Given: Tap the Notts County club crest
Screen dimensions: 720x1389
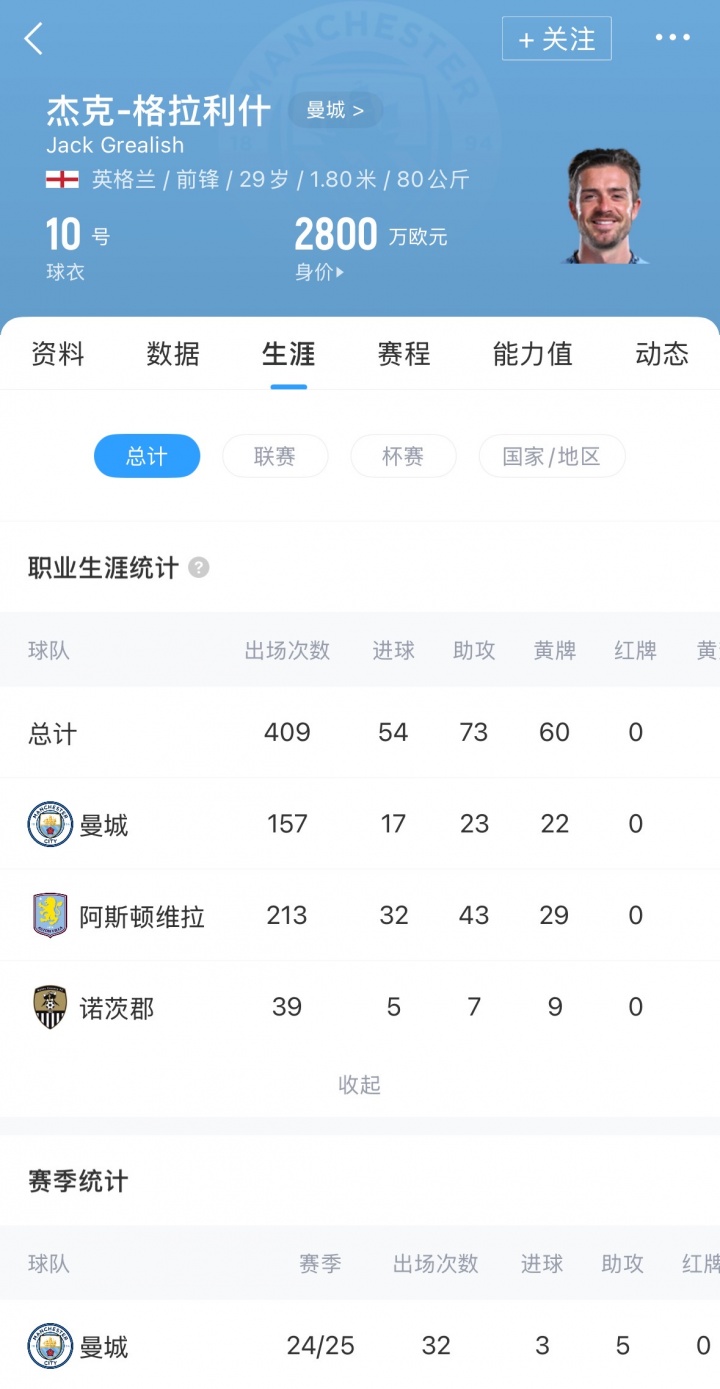Looking at the screenshot, I should pos(50,1007).
